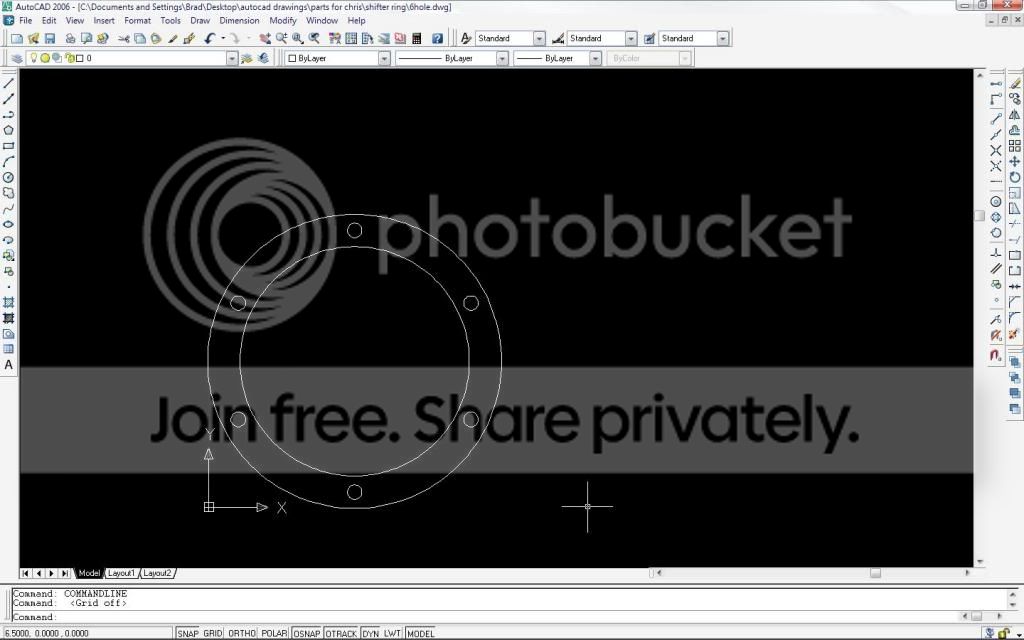Open the dimension style Standard dropdown

click(631, 39)
